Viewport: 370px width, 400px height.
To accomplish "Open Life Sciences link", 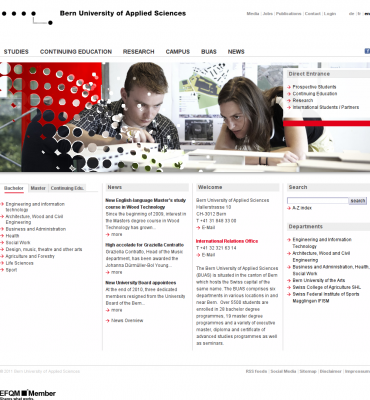I will point(19,263).
